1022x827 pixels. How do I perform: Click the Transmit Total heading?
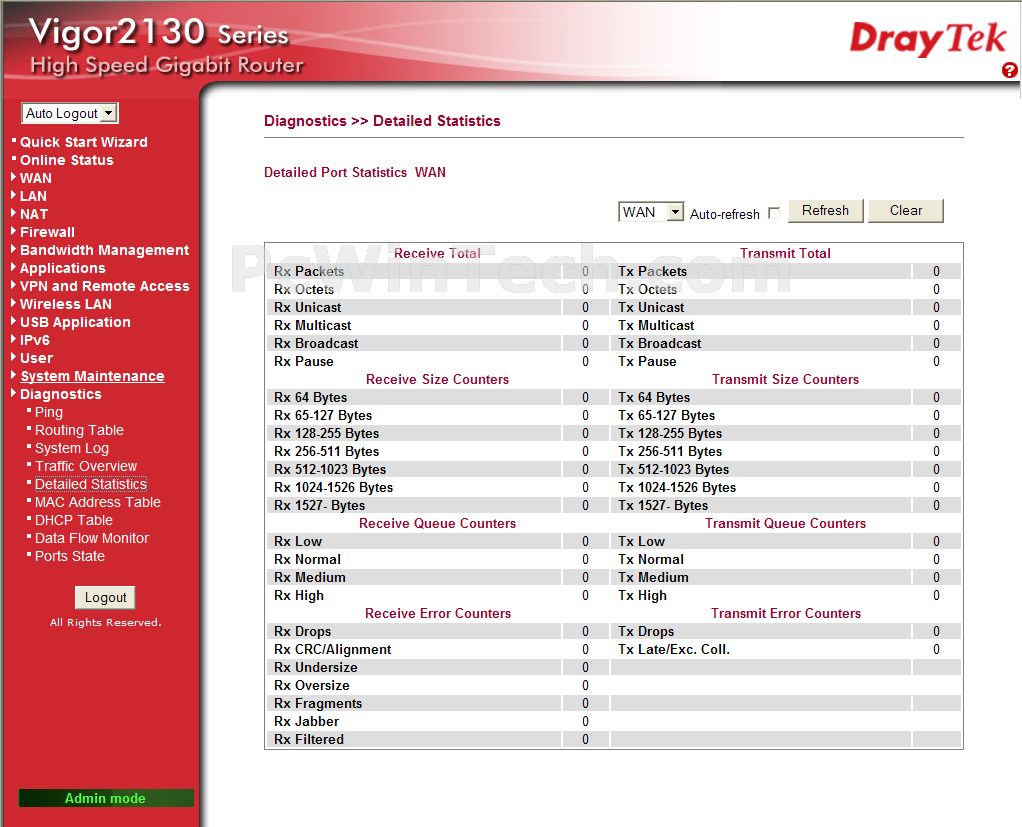785,254
